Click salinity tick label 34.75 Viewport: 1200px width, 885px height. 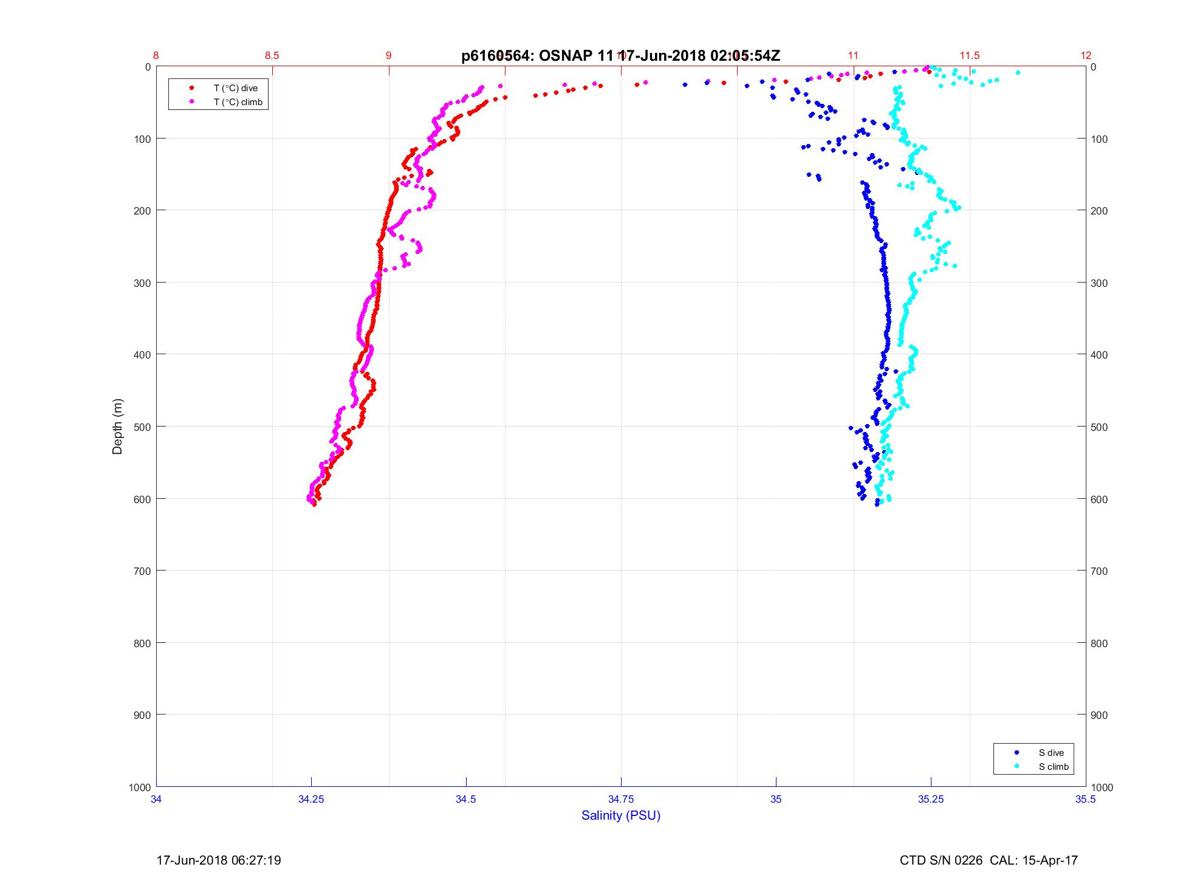(621, 799)
